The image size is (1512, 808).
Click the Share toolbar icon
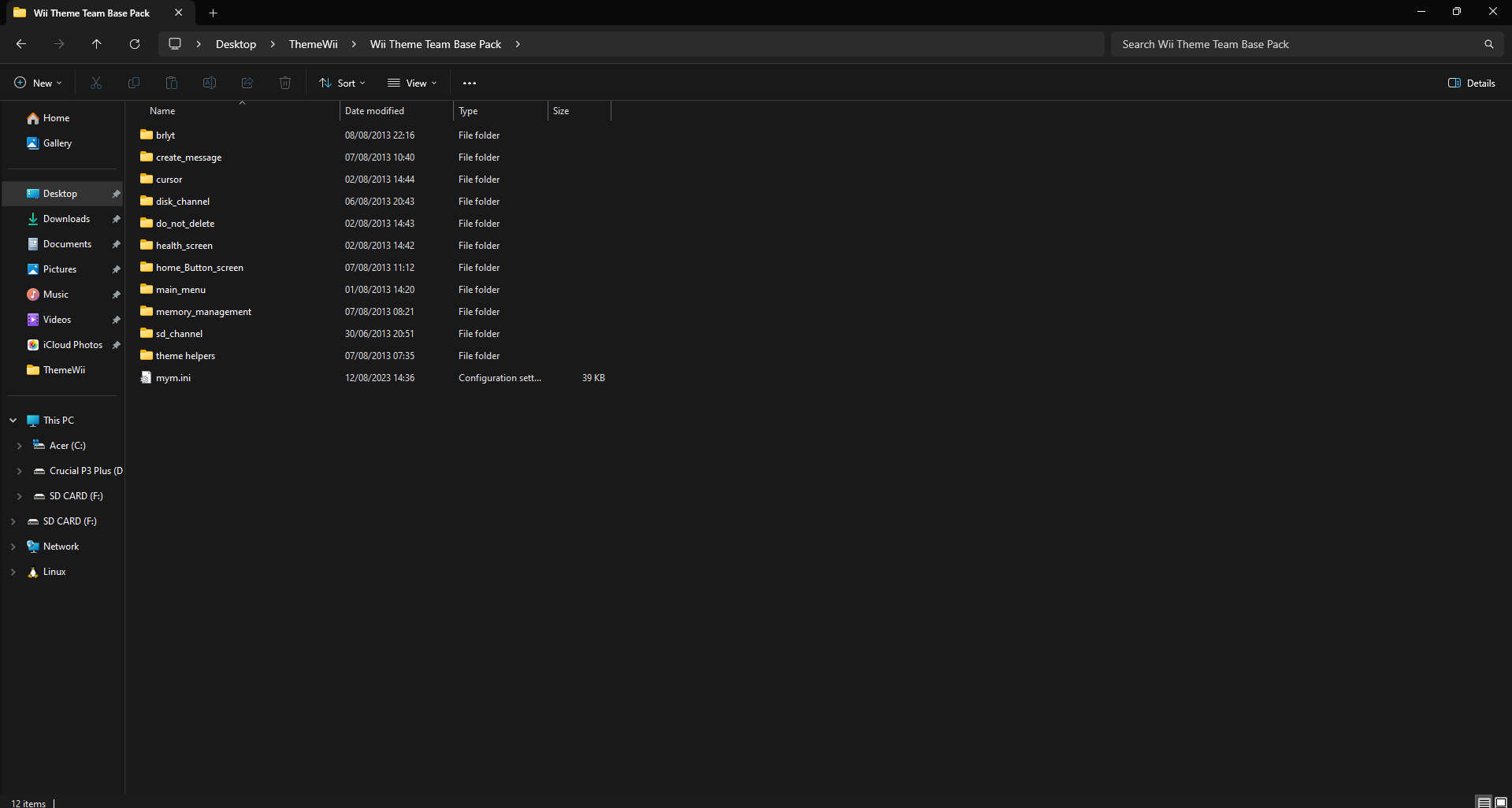247,83
